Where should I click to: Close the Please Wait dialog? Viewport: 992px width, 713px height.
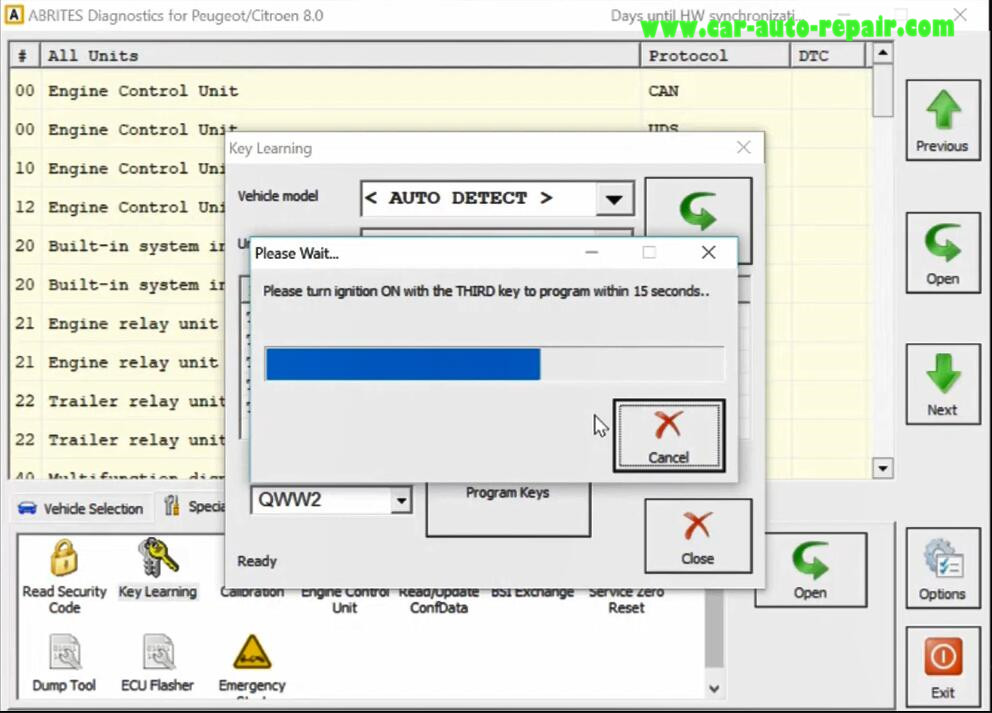709,252
